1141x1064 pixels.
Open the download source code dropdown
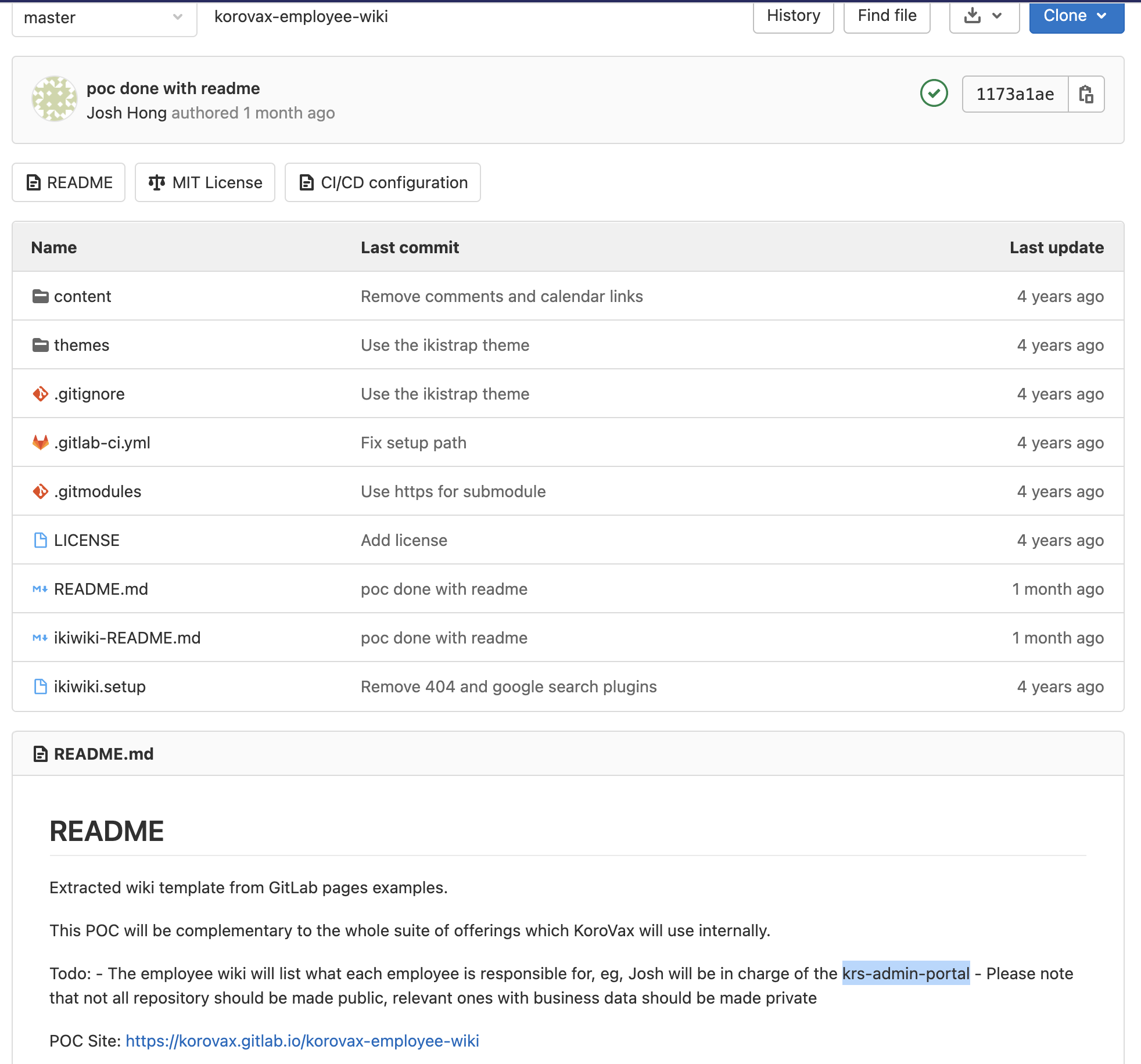984,16
